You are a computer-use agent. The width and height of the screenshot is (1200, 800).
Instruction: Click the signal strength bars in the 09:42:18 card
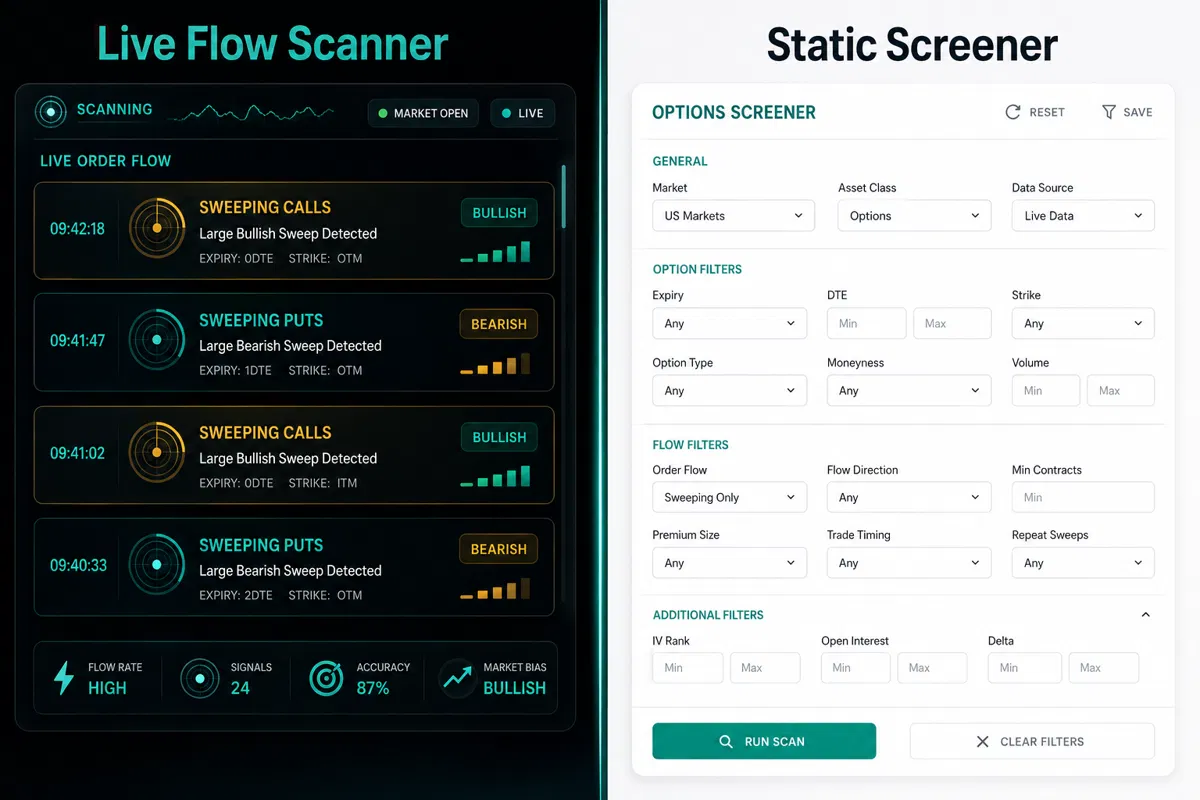[495, 252]
